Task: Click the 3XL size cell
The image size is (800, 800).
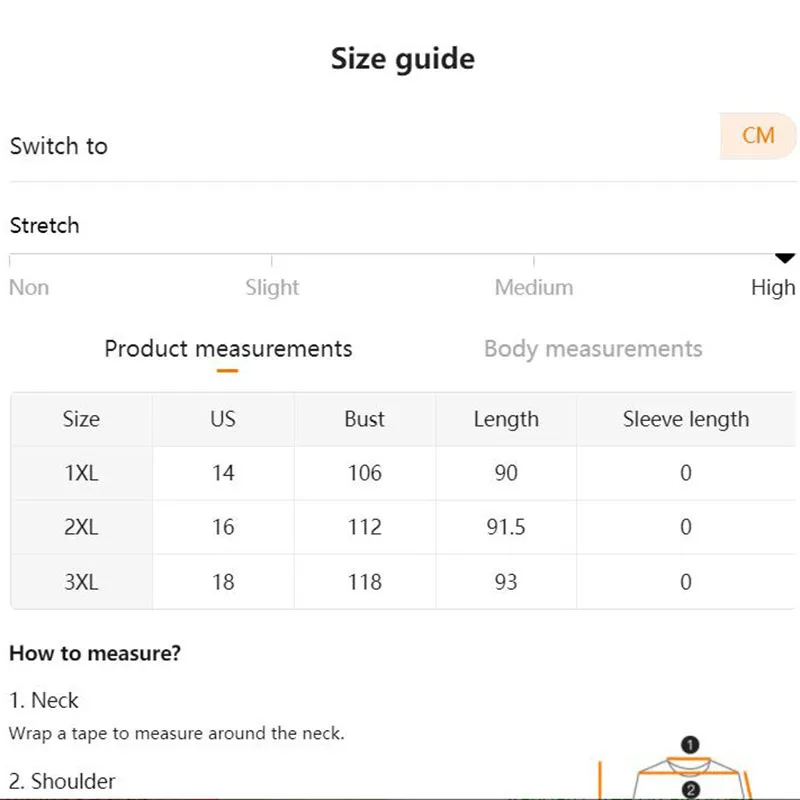Action: click(81, 582)
